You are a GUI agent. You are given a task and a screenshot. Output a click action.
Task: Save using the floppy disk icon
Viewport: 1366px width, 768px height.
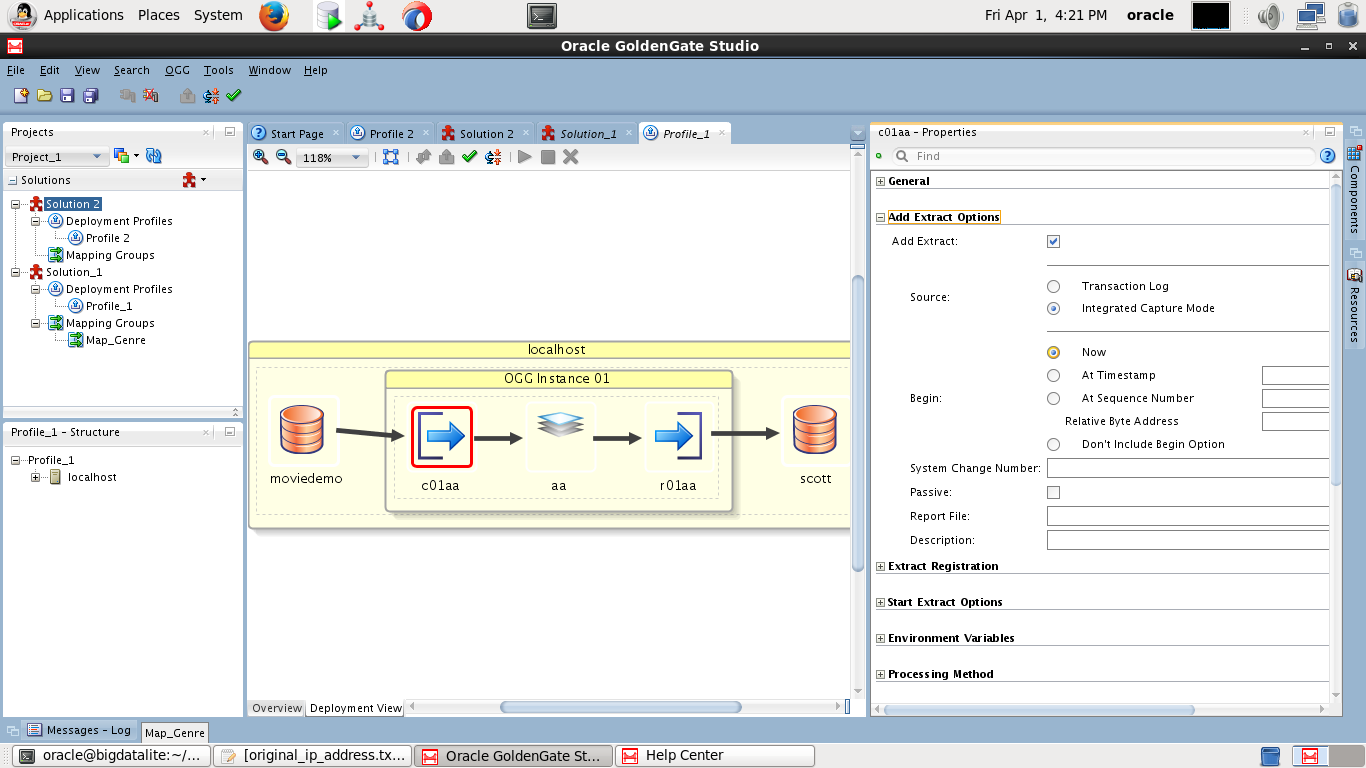point(68,95)
